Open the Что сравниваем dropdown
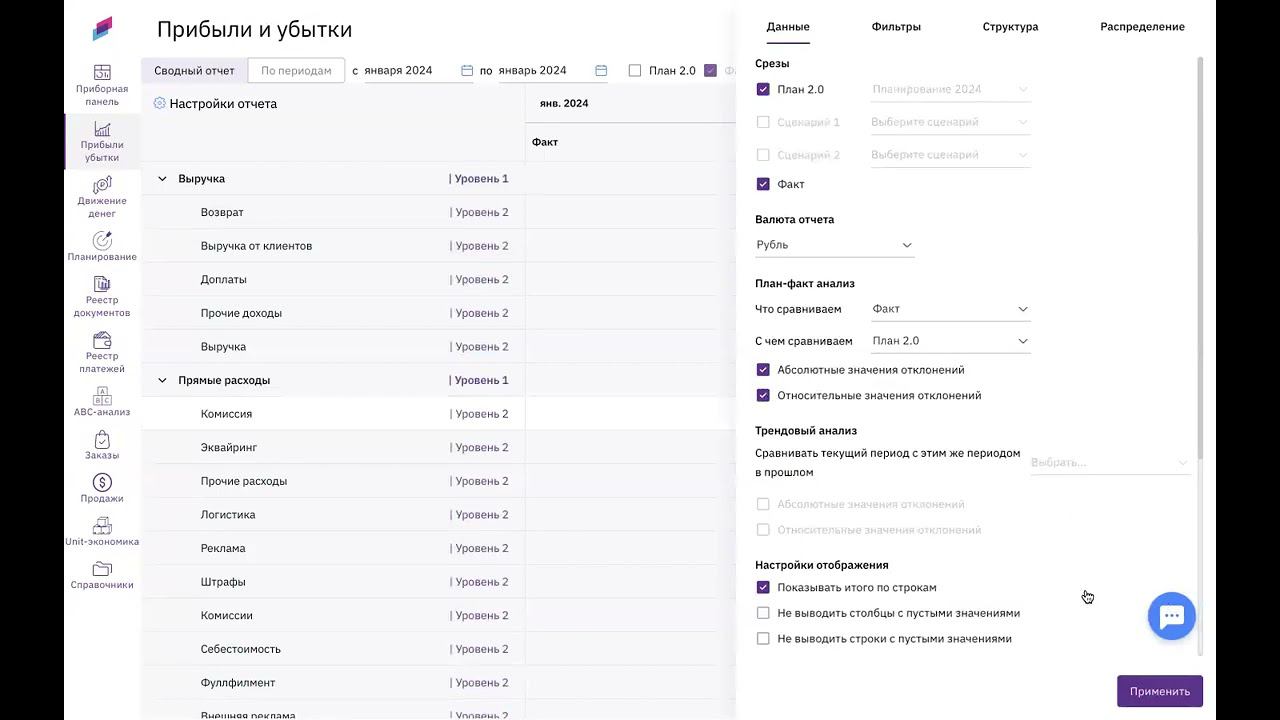The width and height of the screenshot is (1280, 720). pyautogui.click(x=949, y=309)
